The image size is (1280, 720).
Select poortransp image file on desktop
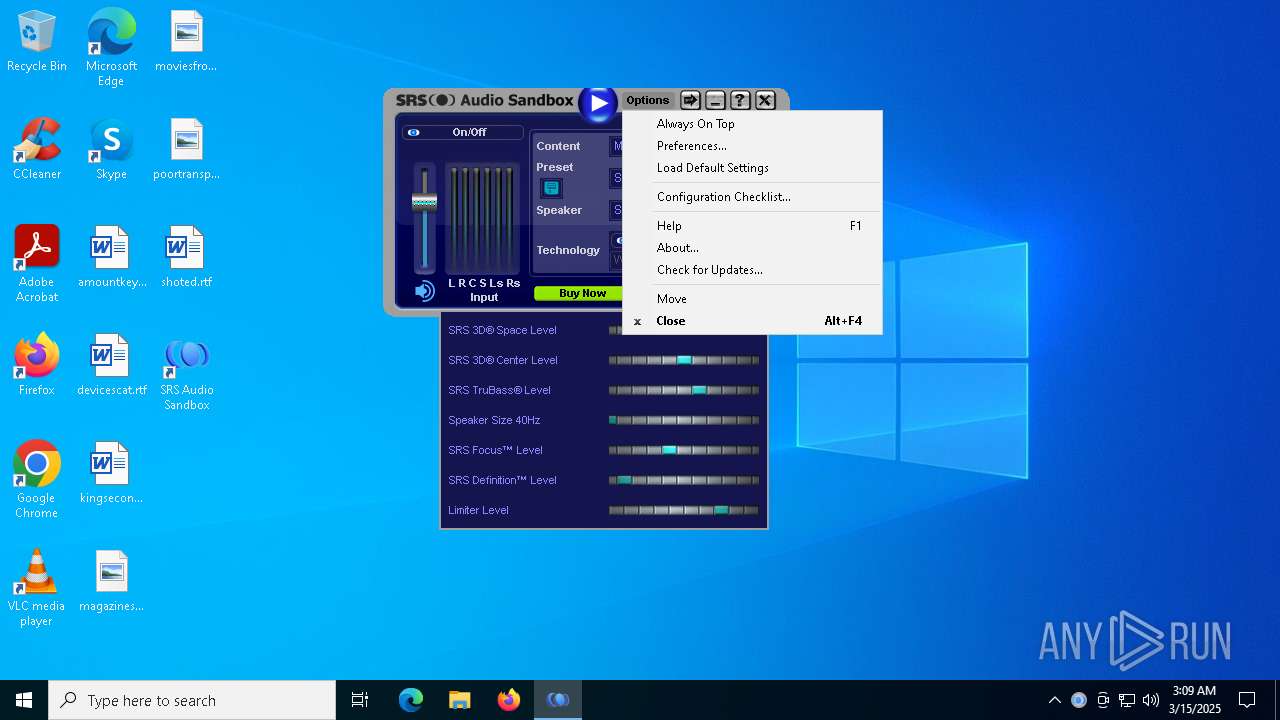coord(187,149)
